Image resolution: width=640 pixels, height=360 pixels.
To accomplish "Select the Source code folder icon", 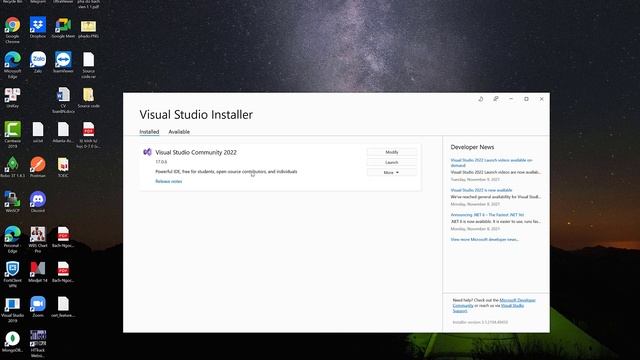I will [89, 98].
